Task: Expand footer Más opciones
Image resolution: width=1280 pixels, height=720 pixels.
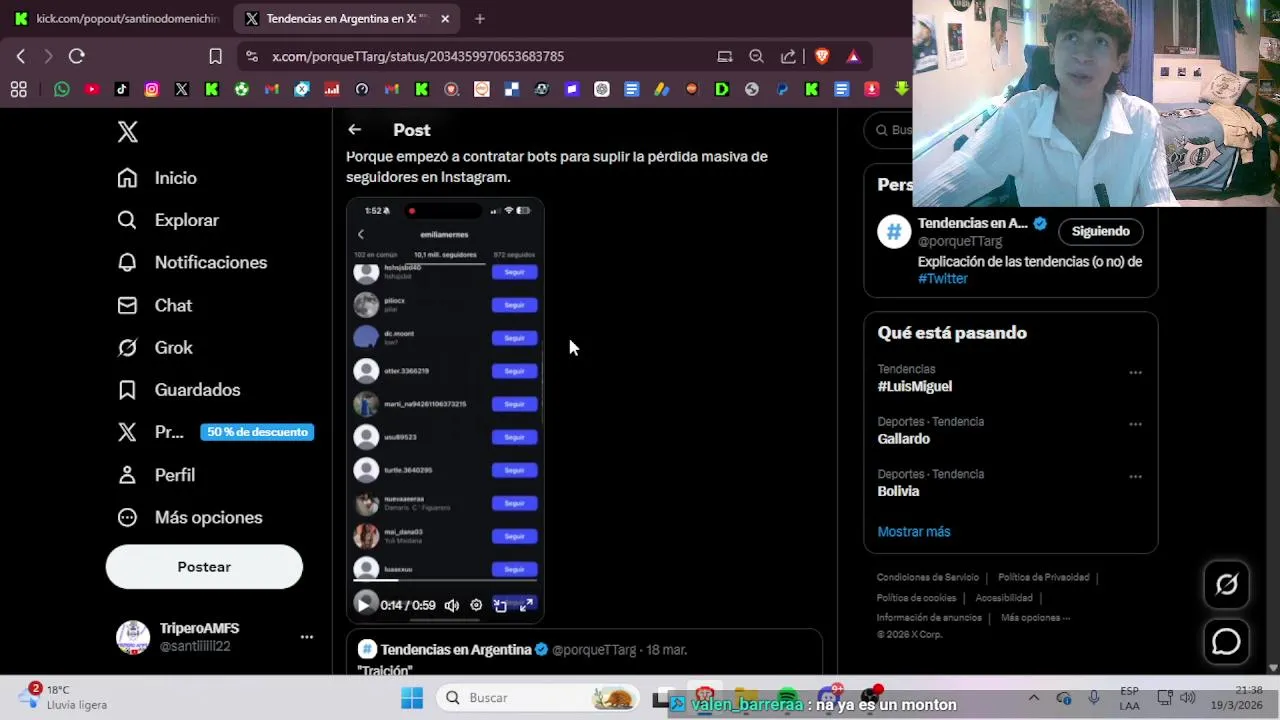Action: tap(1035, 618)
